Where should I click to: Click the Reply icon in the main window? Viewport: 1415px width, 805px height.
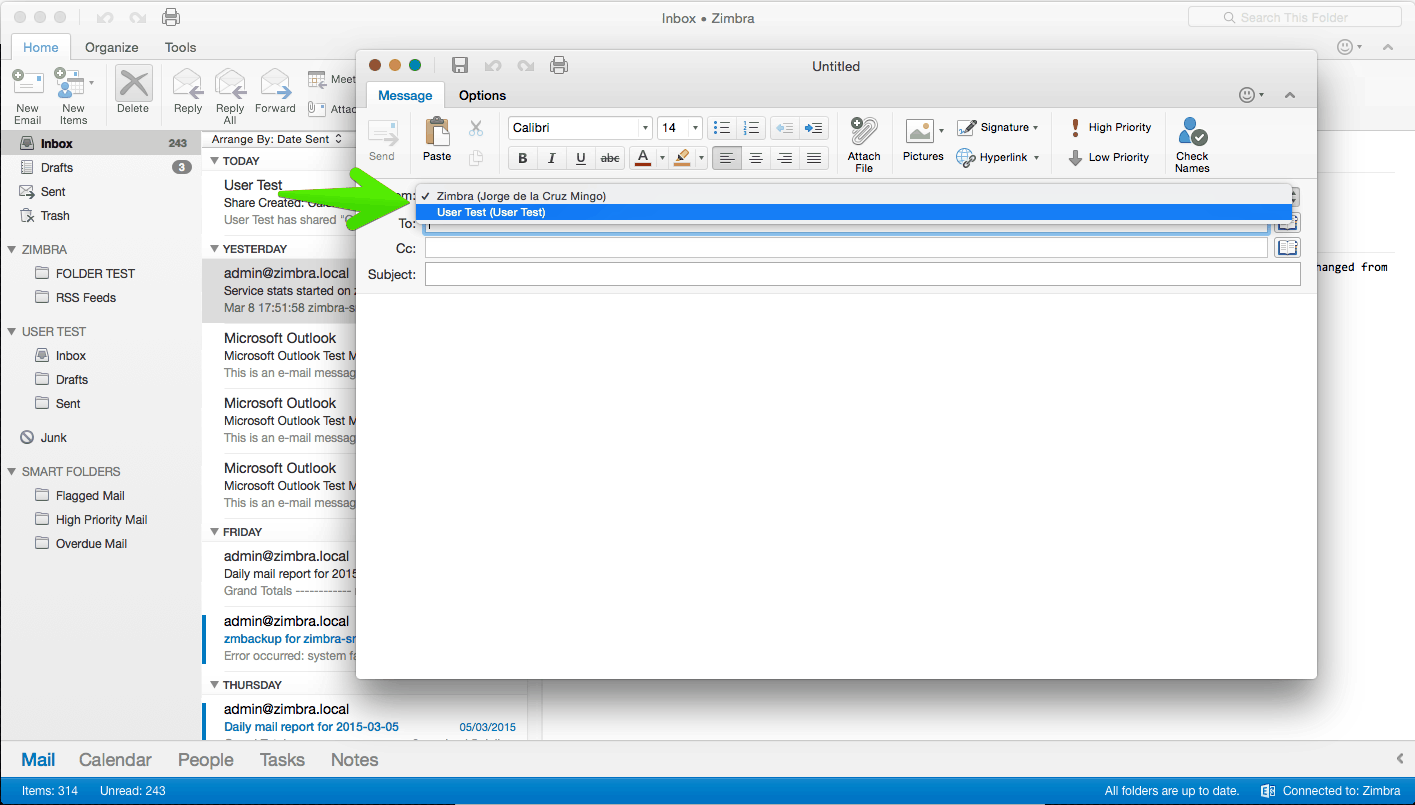pos(188,83)
